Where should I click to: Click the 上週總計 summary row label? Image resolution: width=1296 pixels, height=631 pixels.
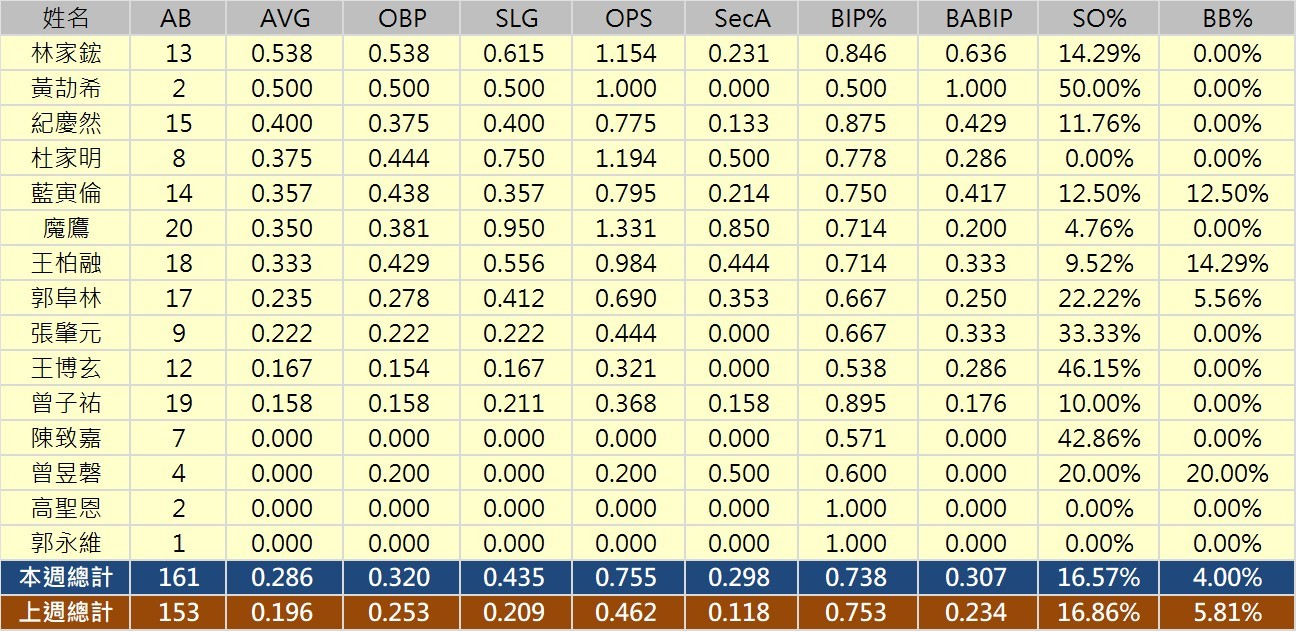coord(66,612)
